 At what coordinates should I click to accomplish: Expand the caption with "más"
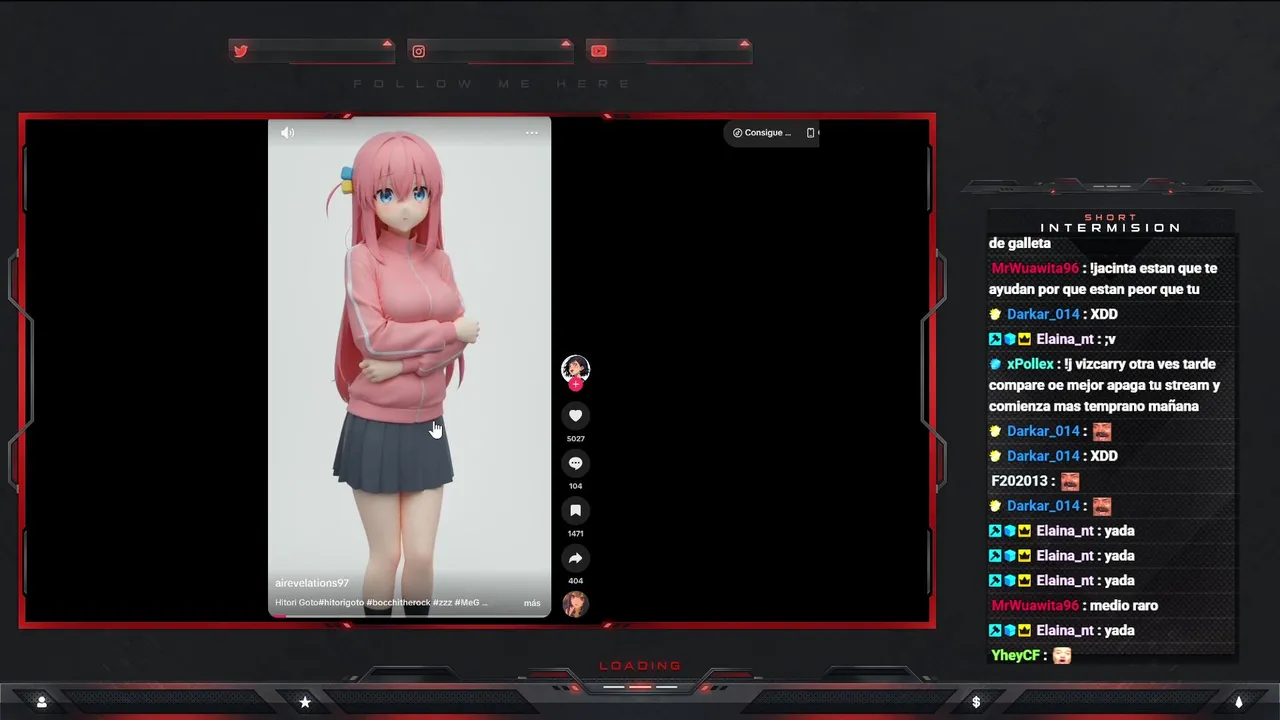(532, 603)
